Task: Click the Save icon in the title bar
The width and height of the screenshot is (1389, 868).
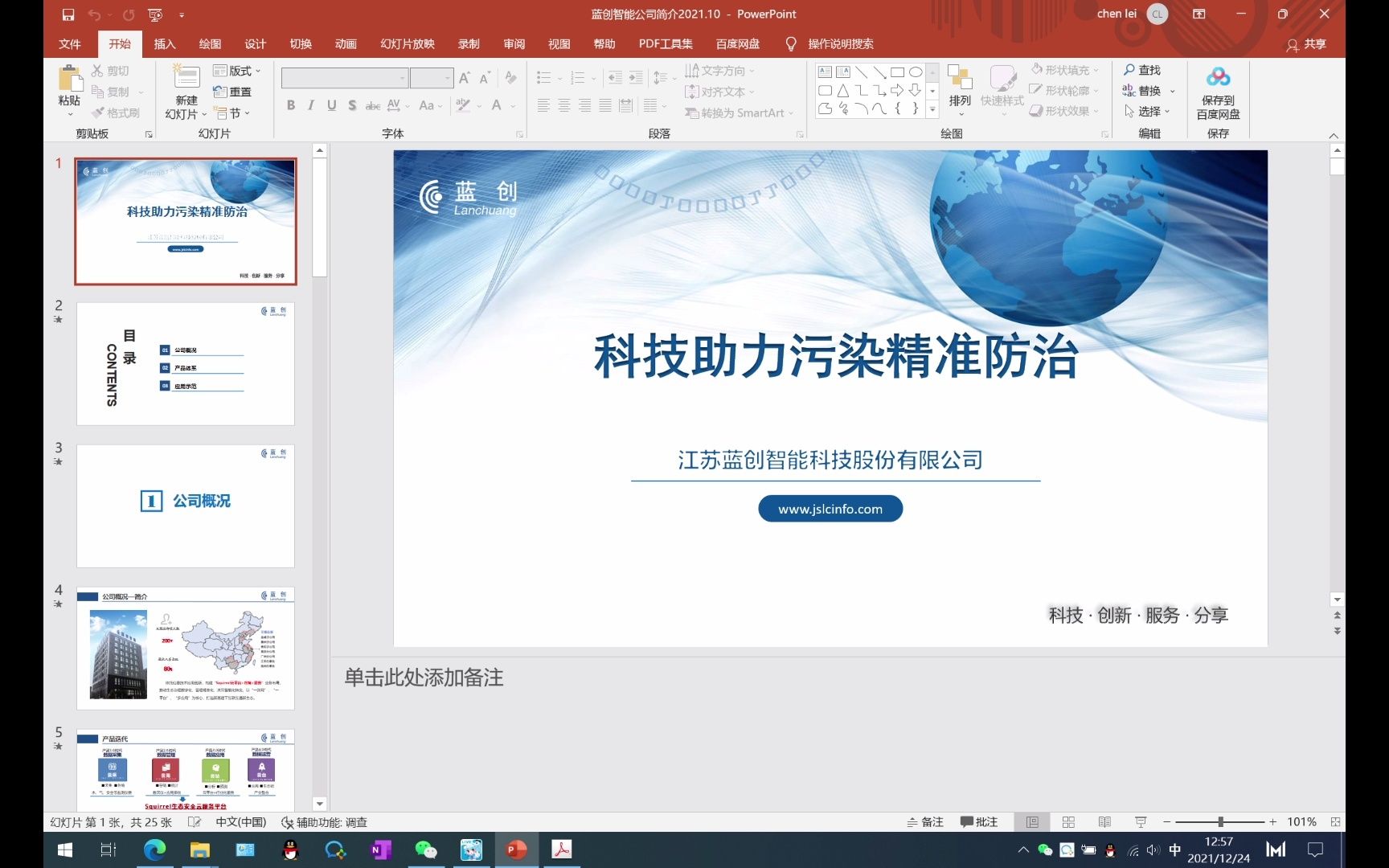Action: pyautogui.click(x=68, y=14)
